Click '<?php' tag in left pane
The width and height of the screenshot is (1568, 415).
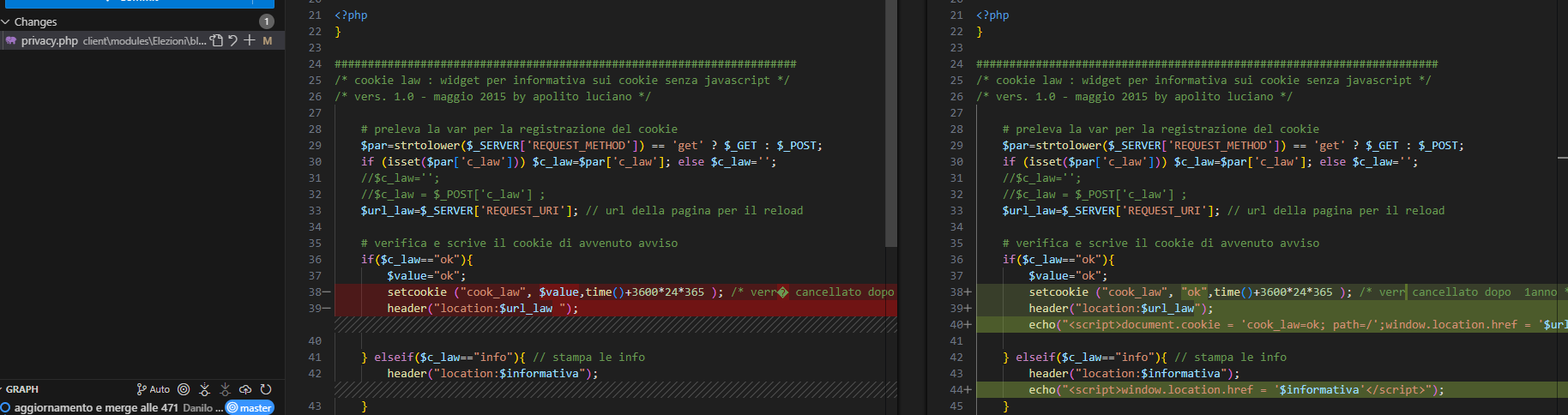click(x=351, y=15)
